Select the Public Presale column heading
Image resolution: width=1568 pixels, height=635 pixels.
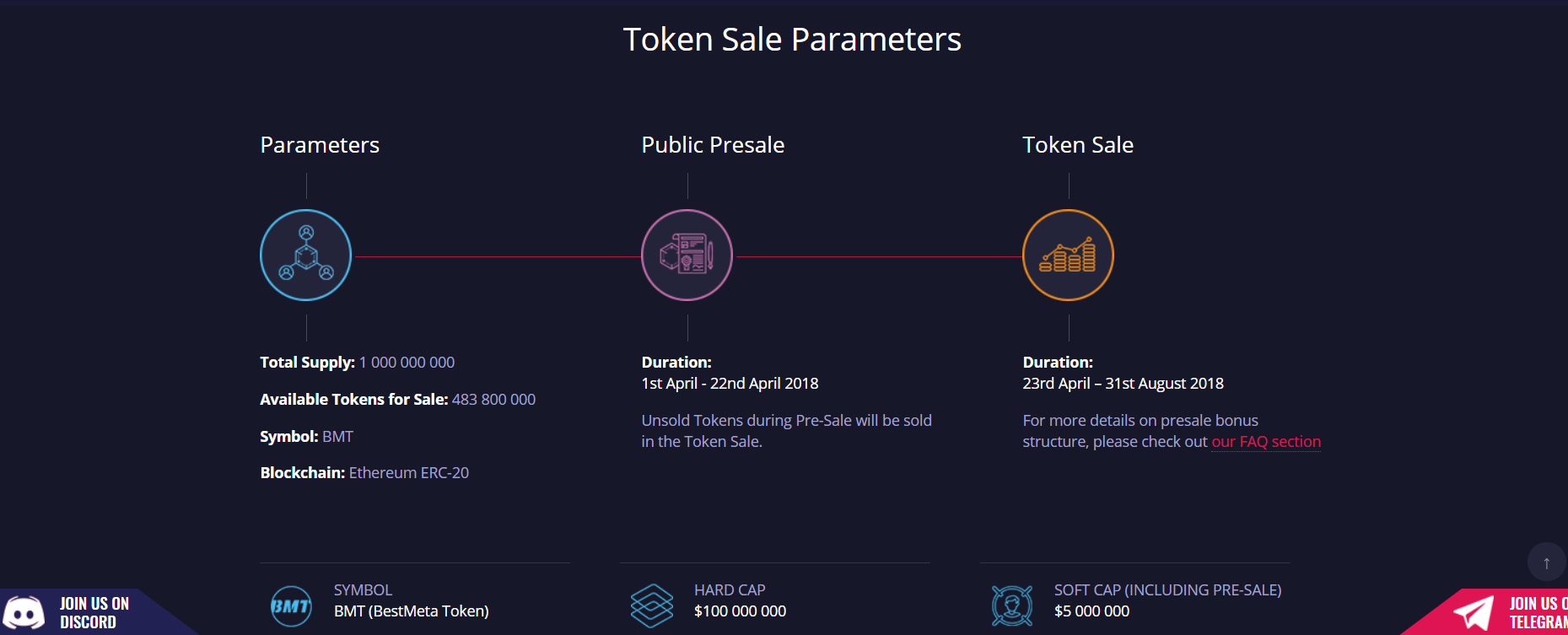713,145
